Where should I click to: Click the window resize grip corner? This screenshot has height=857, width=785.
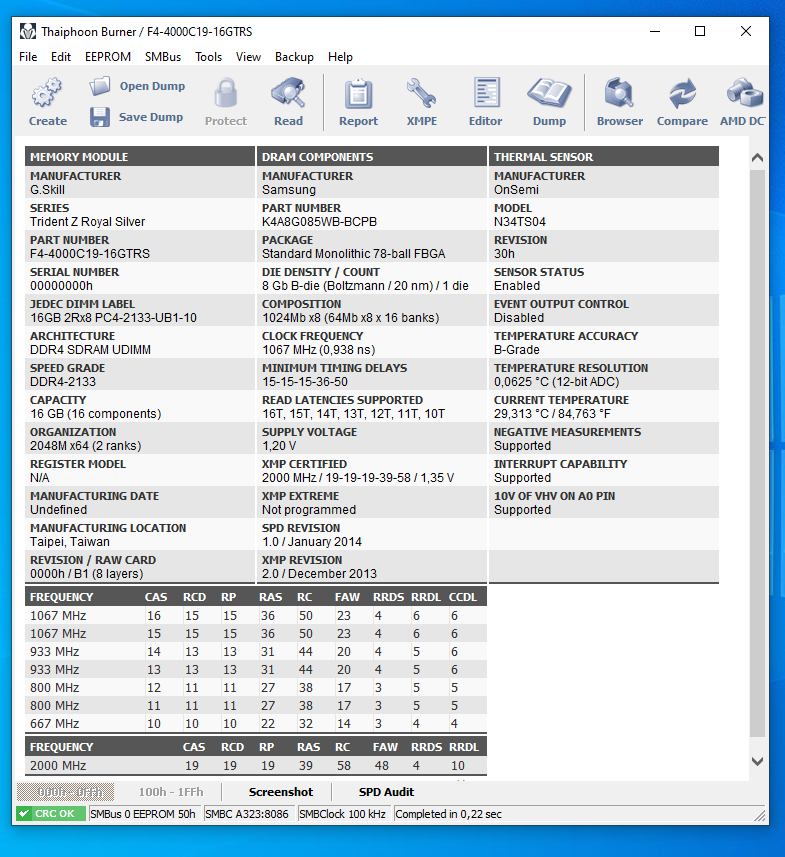click(x=760, y=815)
